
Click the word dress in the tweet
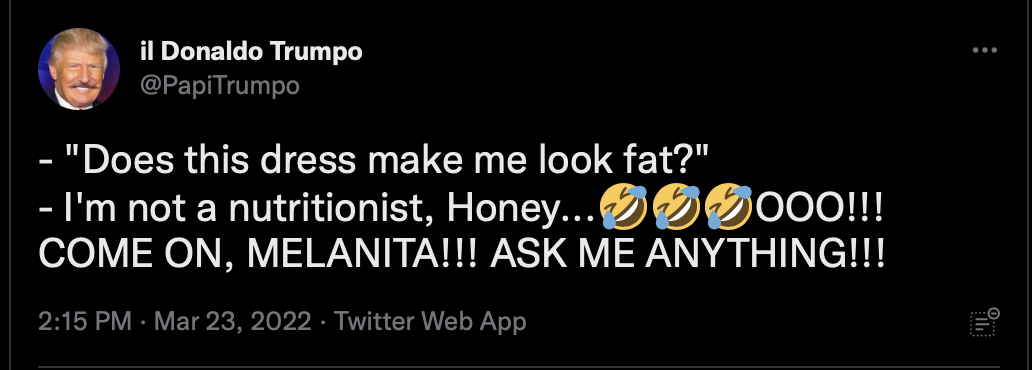coord(299,160)
